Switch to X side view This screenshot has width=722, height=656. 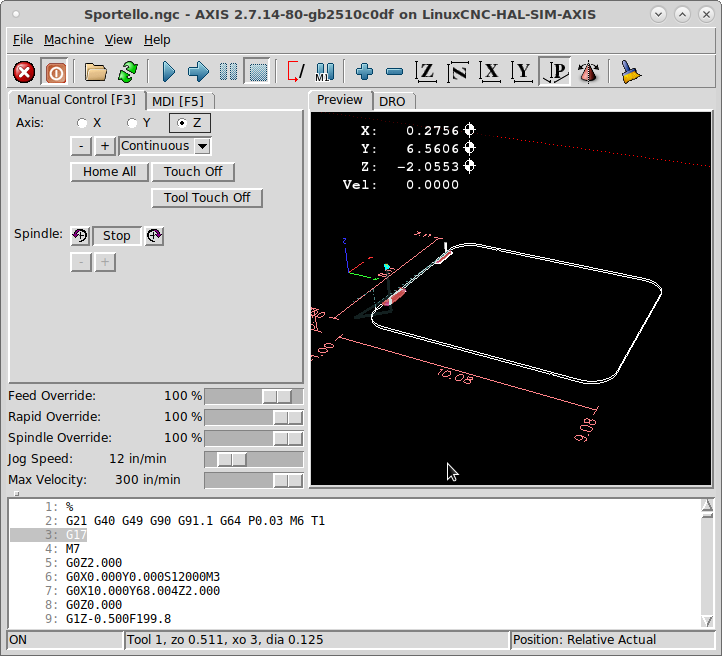coord(490,72)
